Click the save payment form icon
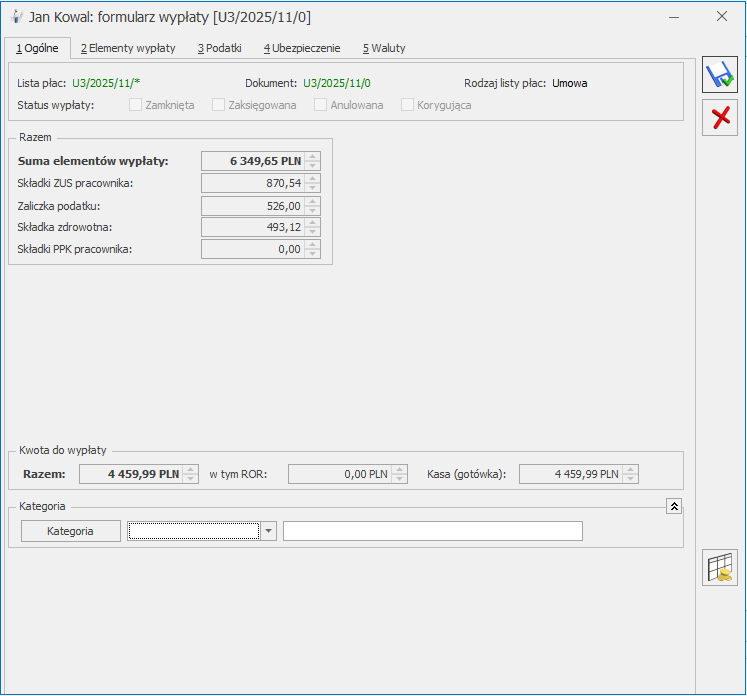This screenshot has width=747, height=696. (719, 75)
